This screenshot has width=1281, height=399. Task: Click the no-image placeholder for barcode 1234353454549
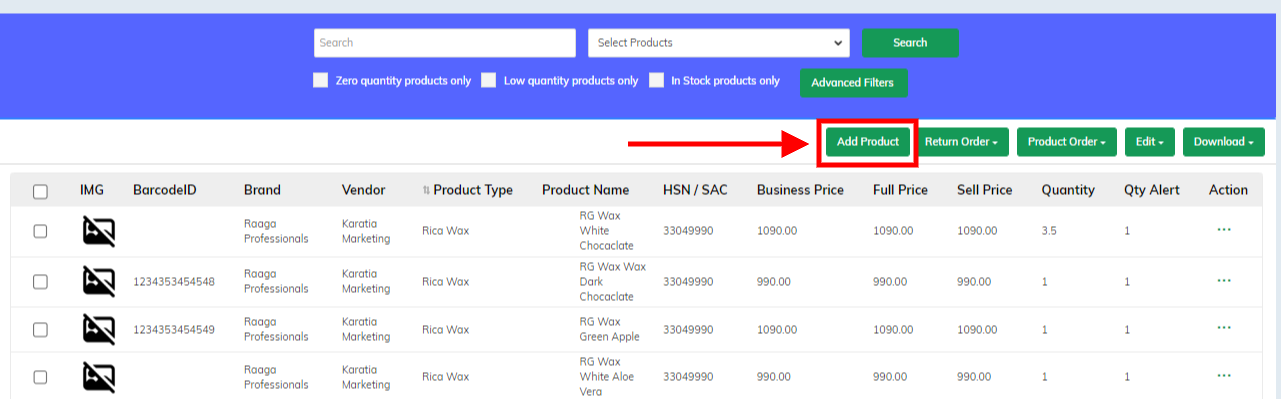(98, 329)
